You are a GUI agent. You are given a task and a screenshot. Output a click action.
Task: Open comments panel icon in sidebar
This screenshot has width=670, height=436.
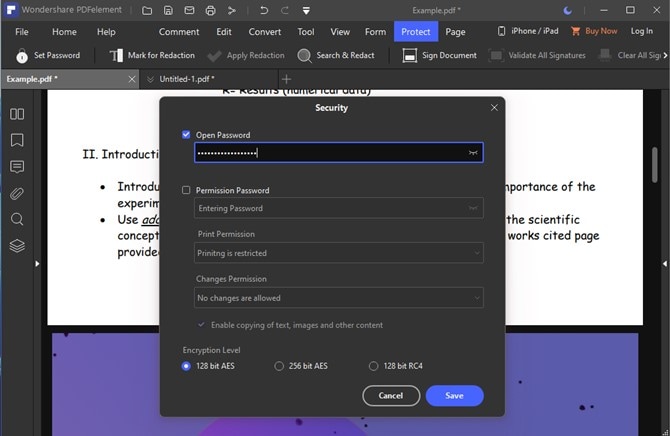pyautogui.click(x=17, y=167)
